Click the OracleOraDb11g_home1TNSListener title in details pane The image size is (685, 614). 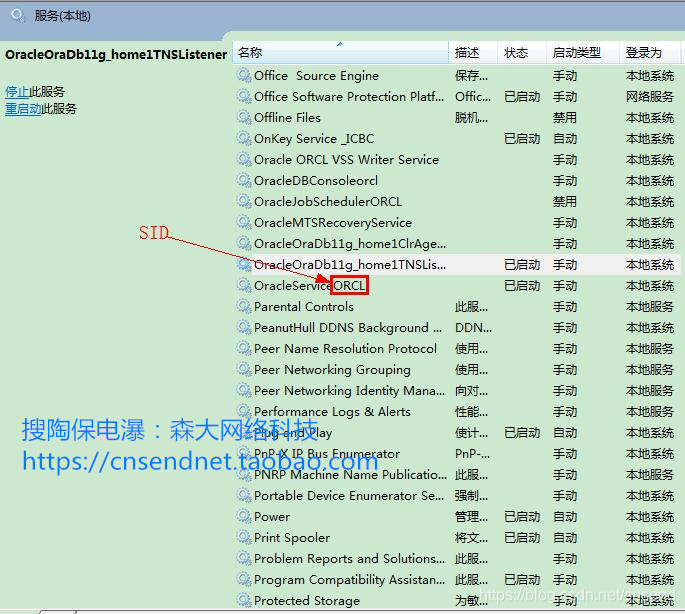[x=116, y=55]
